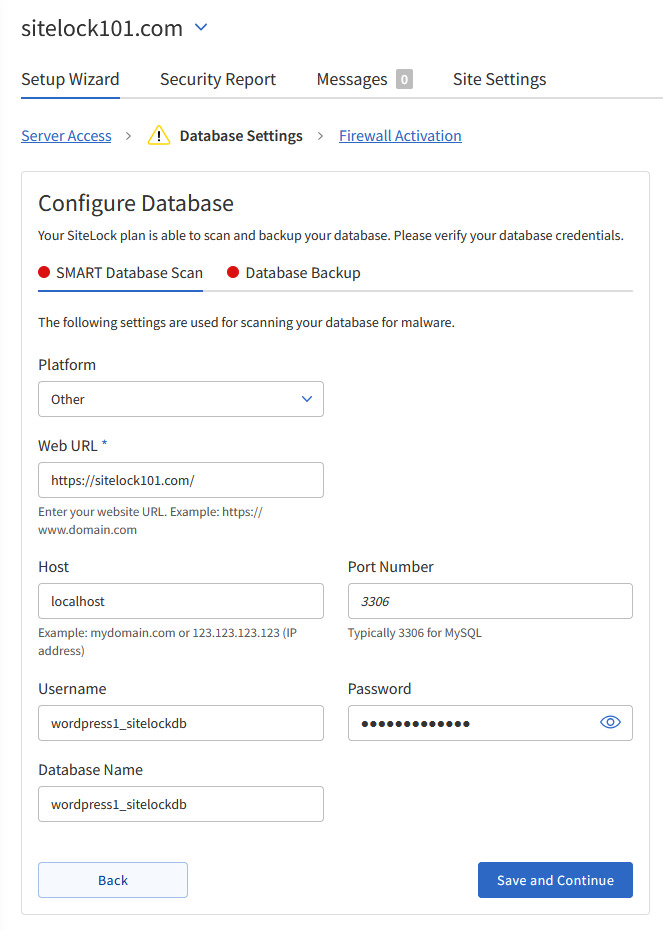Image resolution: width=663 pixels, height=930 pixels.
Task: Click the Username text box
Action: coord(181,723)
